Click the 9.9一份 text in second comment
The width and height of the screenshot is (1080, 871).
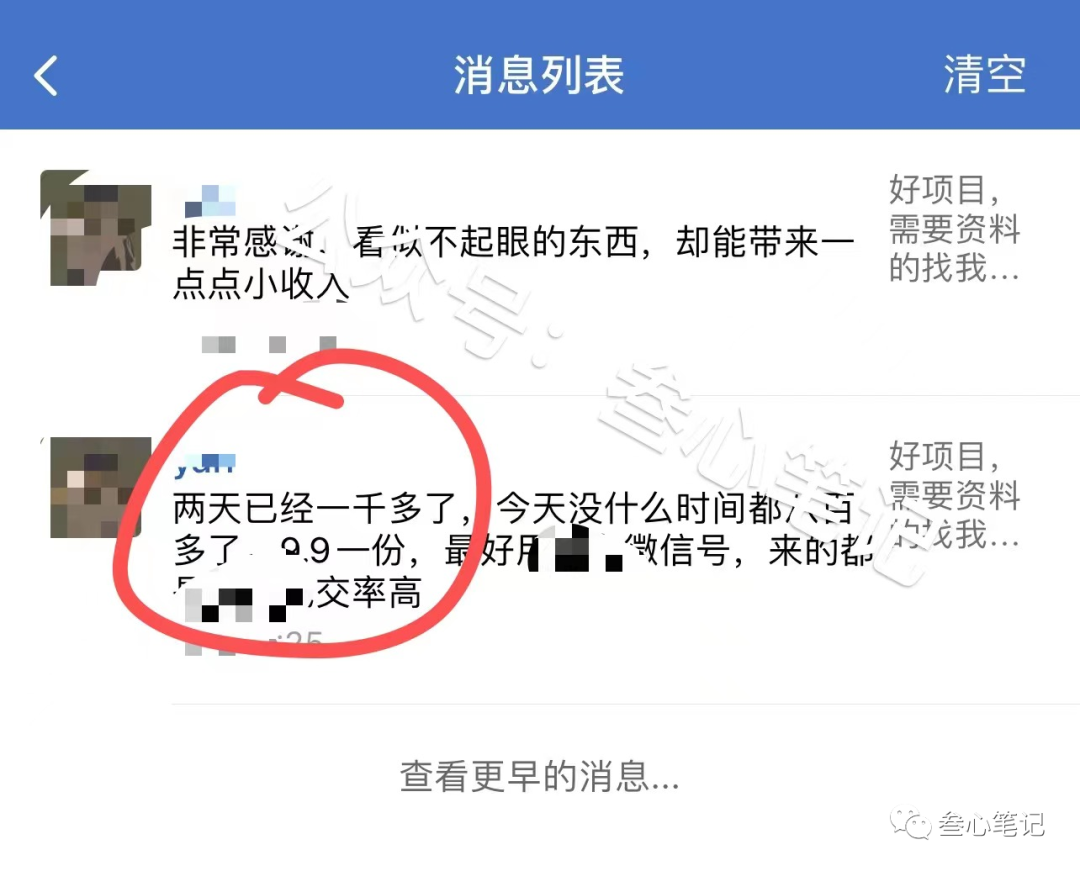click(x=343, y=551)
